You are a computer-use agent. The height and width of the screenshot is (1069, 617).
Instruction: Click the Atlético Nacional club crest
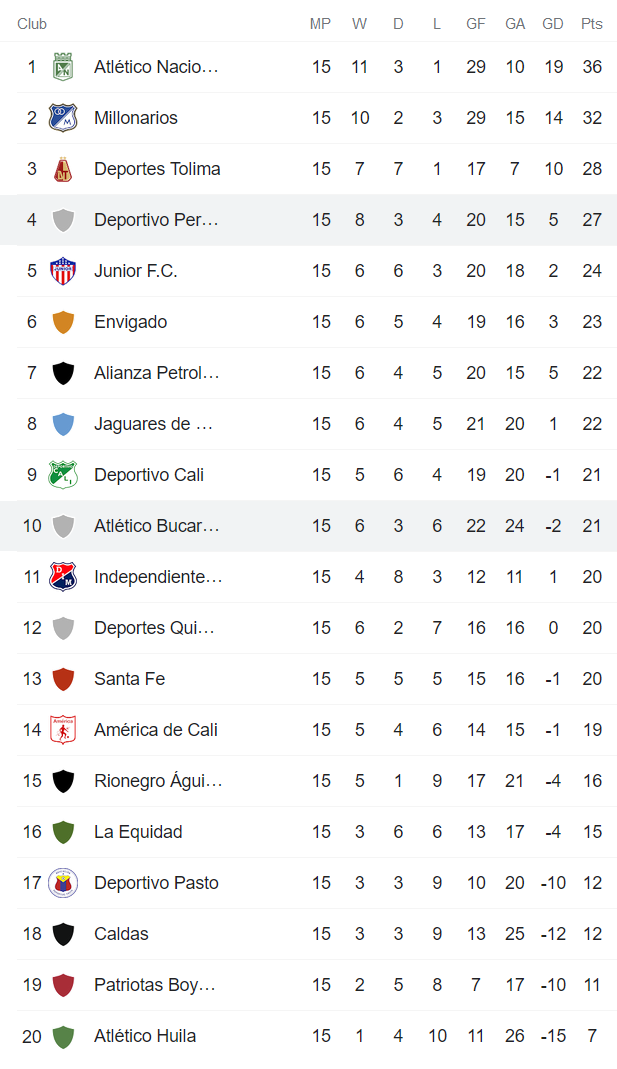point(63,67)
